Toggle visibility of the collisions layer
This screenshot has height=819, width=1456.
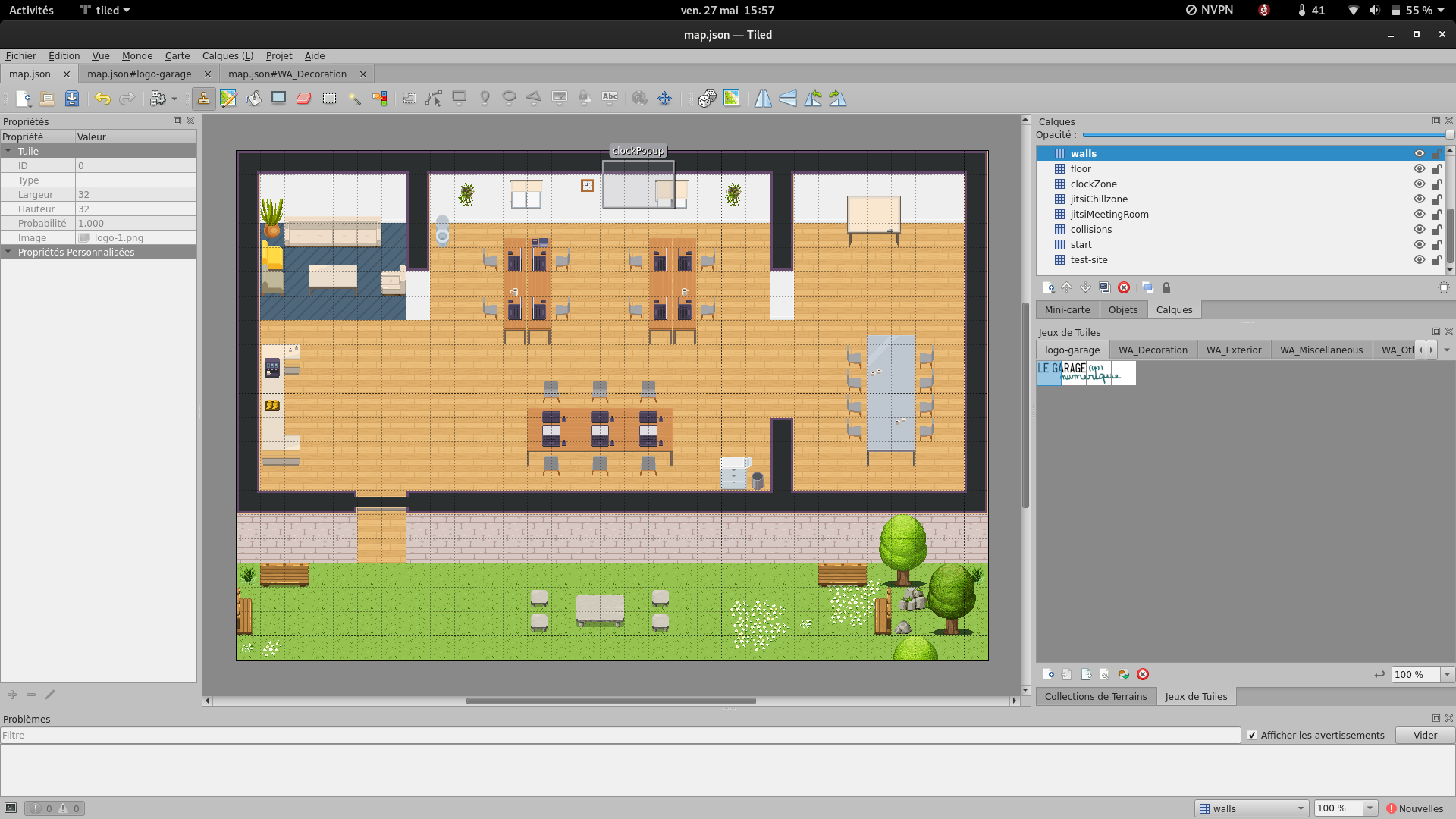click(x=1419, y=230)
